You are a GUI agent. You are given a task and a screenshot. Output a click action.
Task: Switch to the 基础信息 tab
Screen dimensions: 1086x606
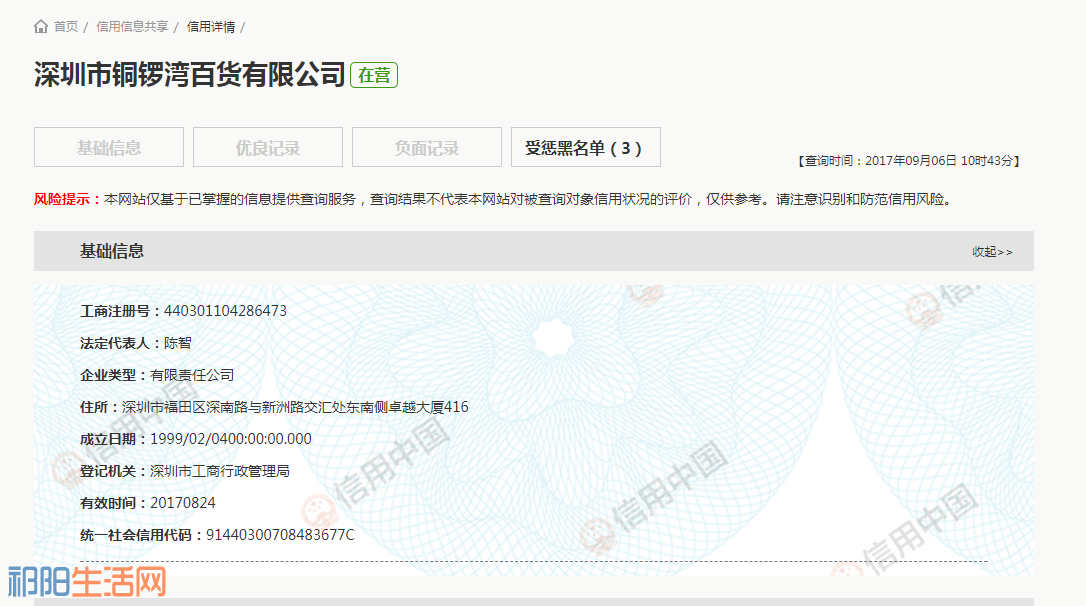[109, 147]
